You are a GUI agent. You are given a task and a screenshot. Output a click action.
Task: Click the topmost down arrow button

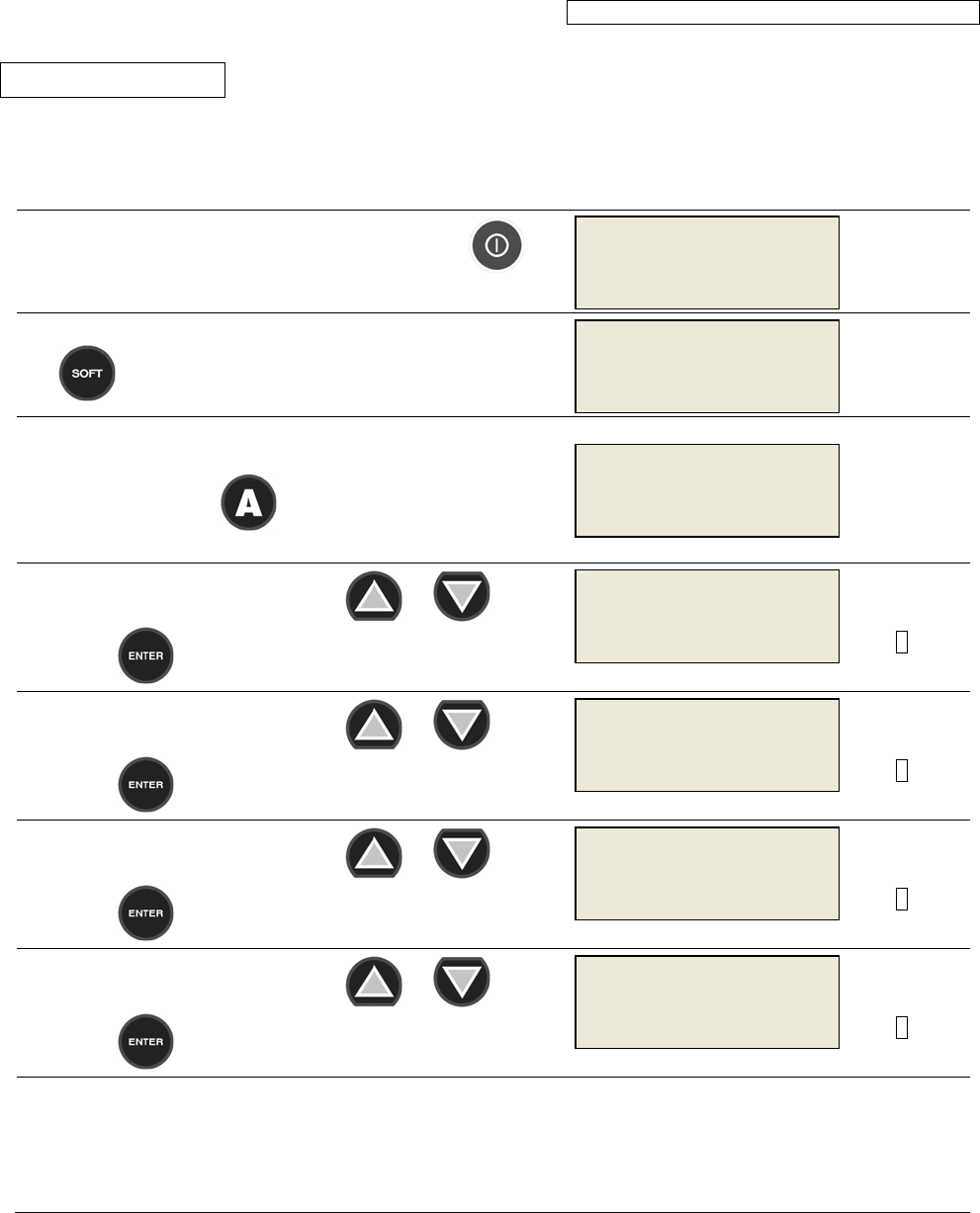[x=461, y=595]
